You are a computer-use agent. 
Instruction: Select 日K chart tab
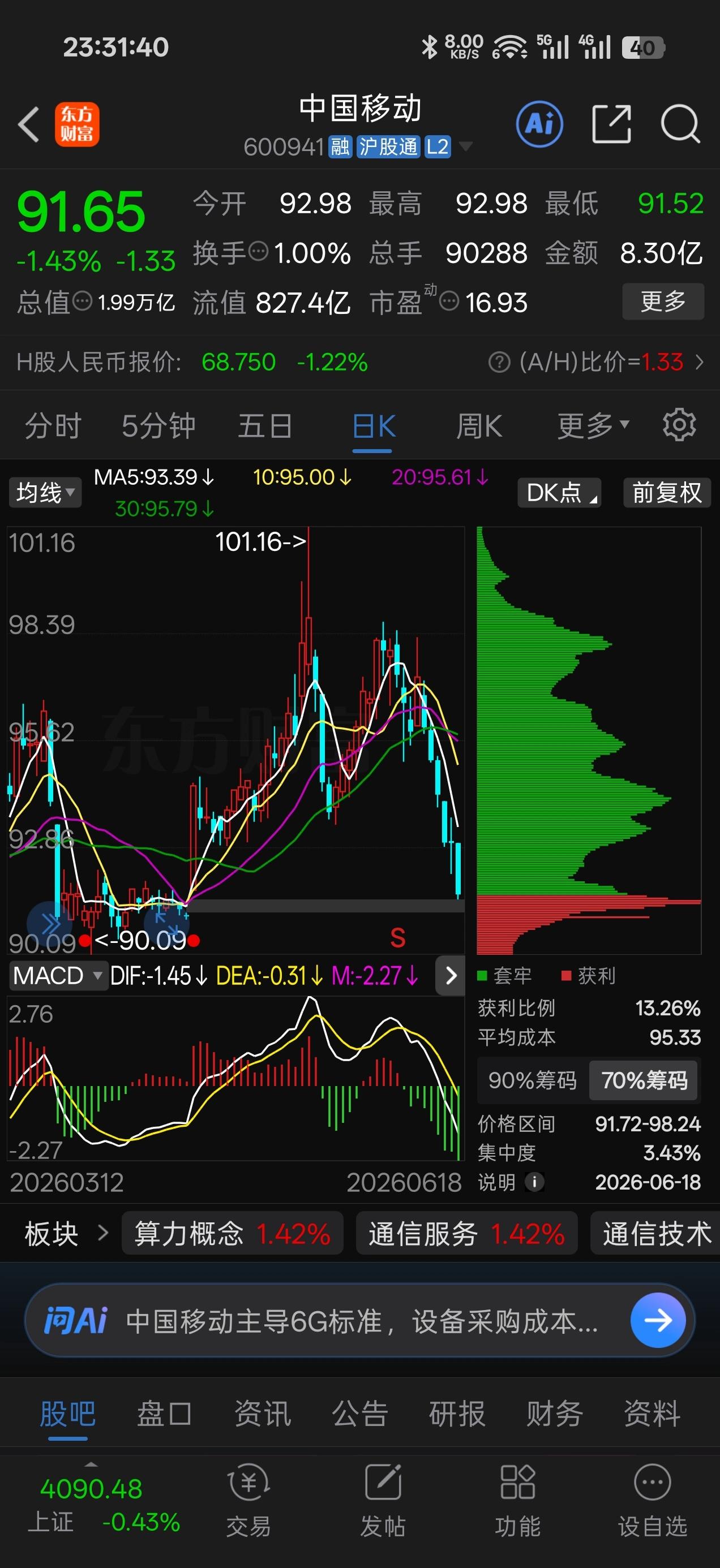[373, 425]
